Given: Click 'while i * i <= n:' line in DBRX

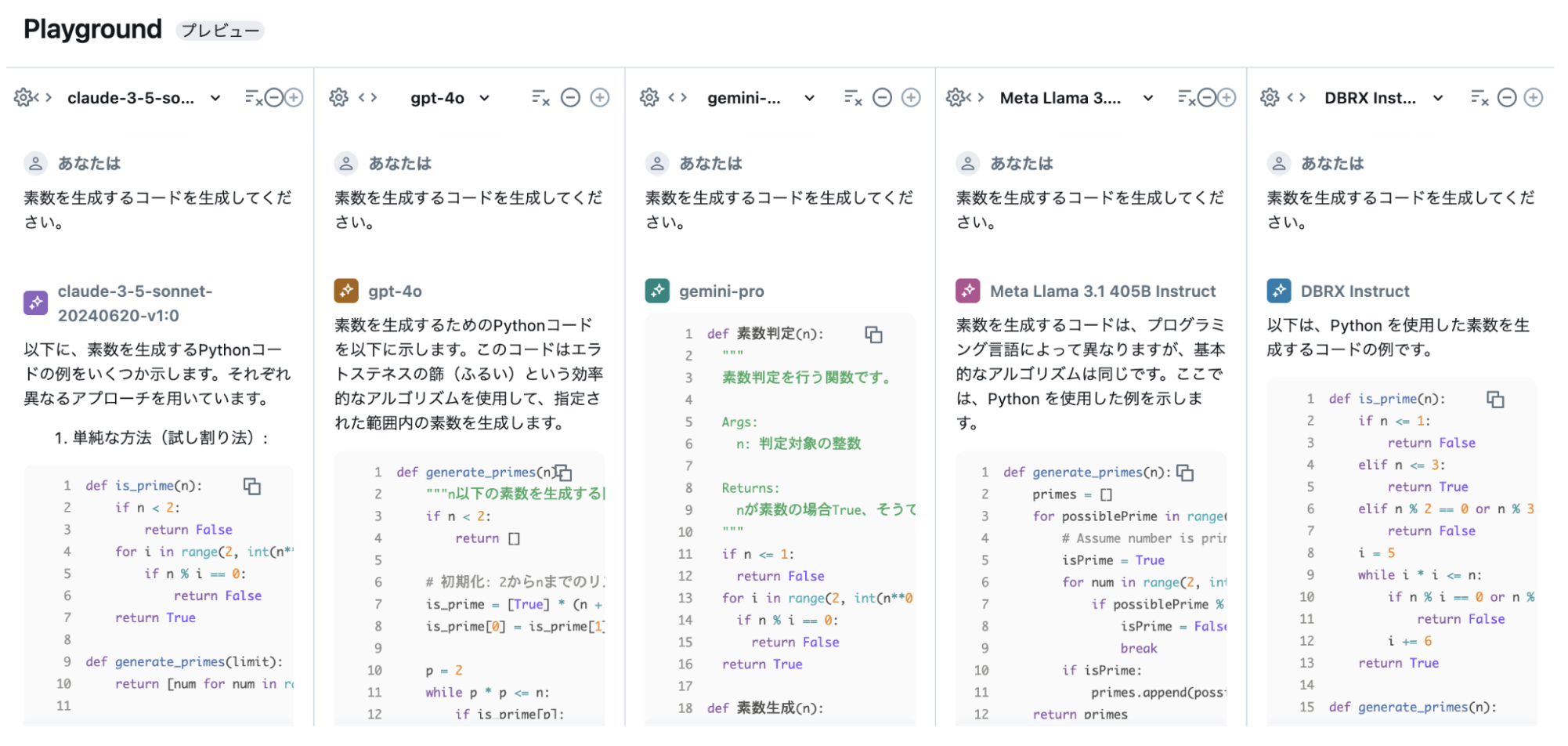Looking at the screenshot, I should tap(1419, 575).
